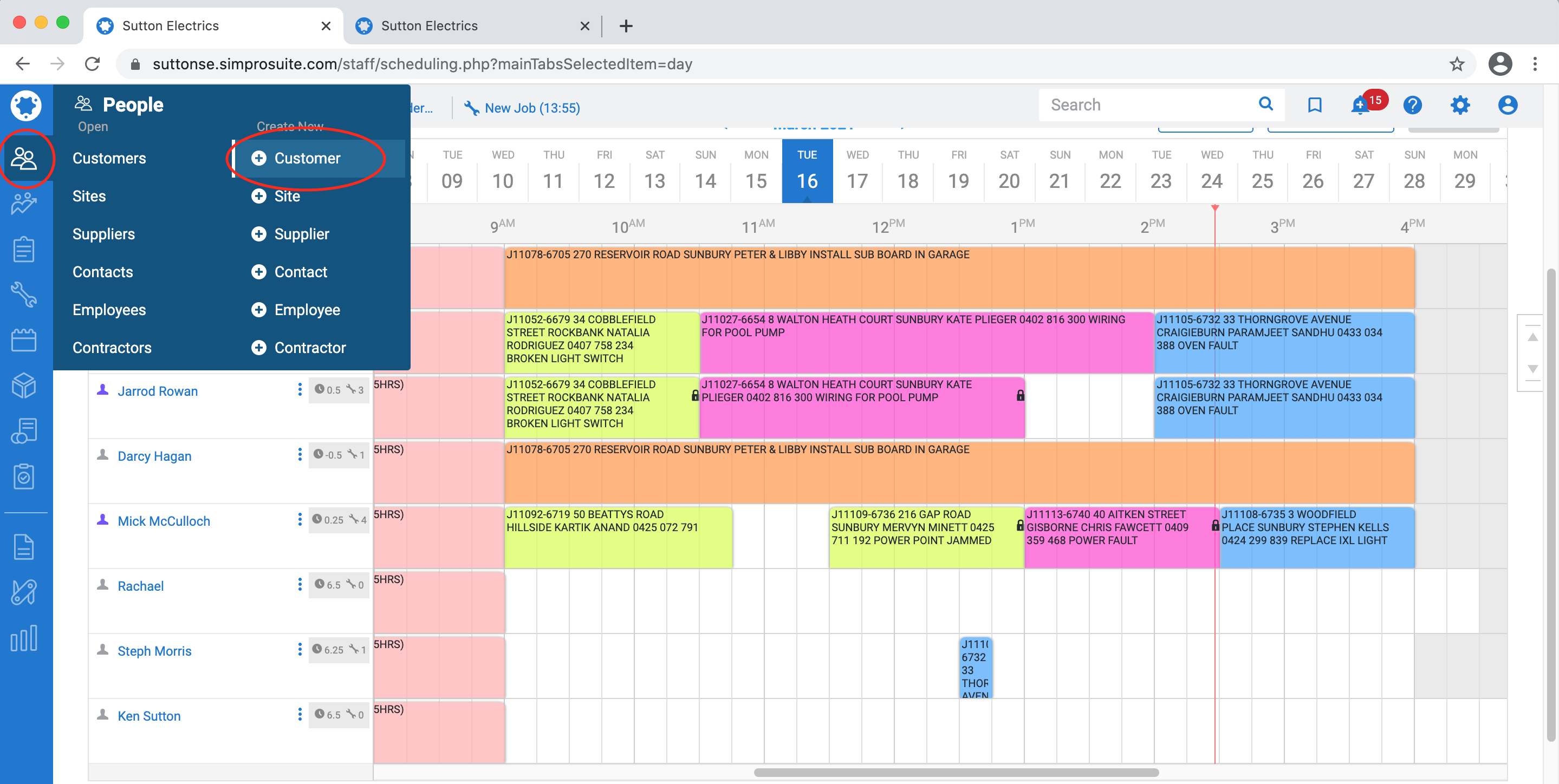Select Wednesday 17 in the date strip
This screenshot has width=1559, height=784.
(858, 171)
